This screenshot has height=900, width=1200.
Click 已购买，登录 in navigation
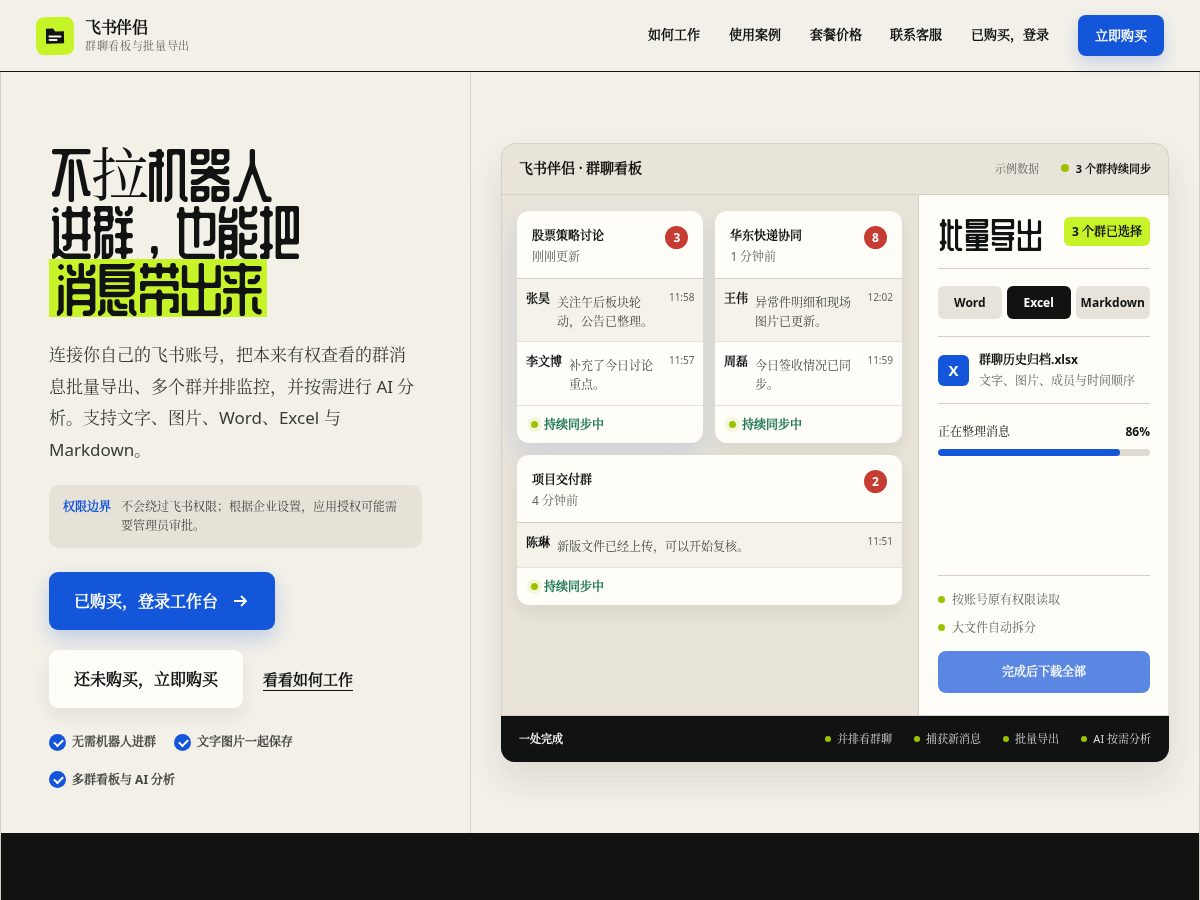(1010, 35)
